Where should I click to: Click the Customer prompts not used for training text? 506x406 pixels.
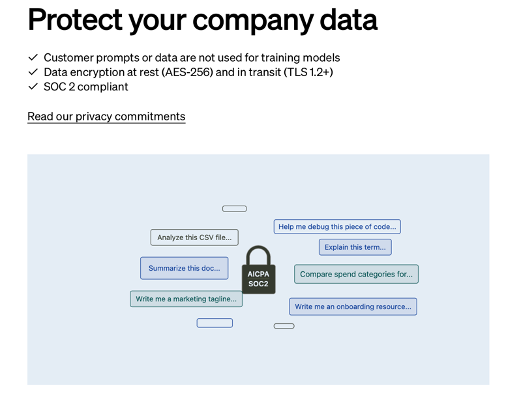point(192,58)
